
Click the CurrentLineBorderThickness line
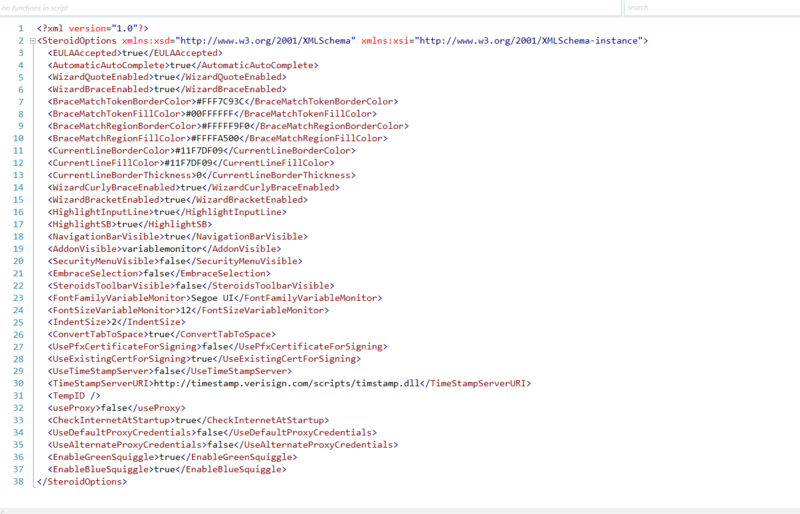(202, 175)
